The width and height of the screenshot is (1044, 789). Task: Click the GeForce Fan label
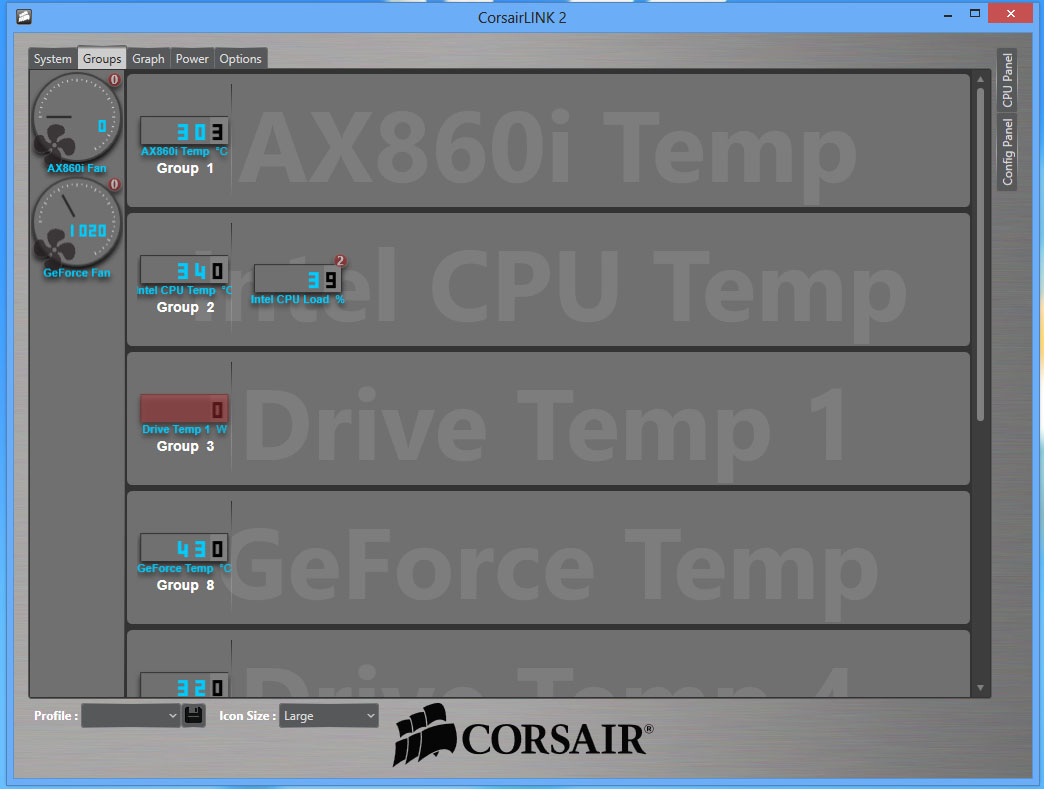77,273
